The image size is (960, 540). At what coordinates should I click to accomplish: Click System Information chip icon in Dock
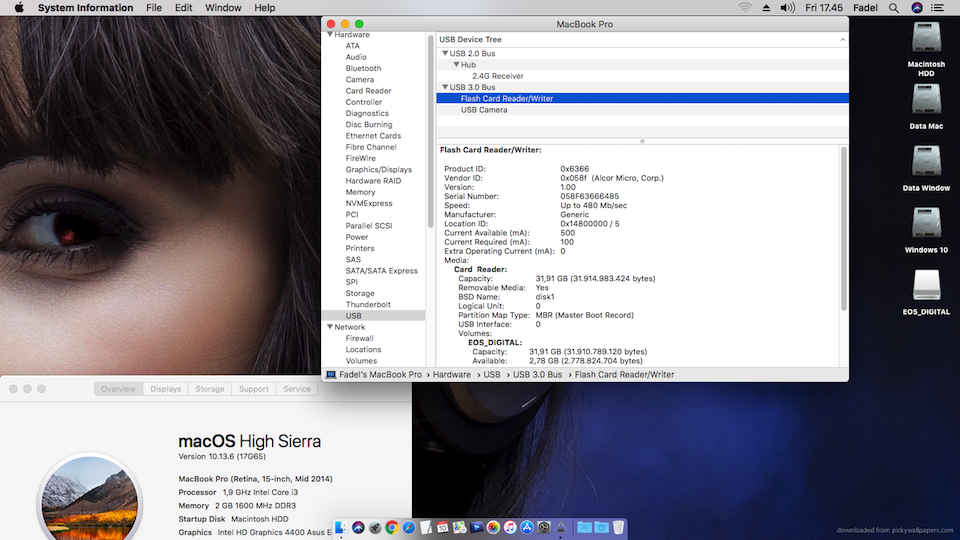[x=560, y=528]
